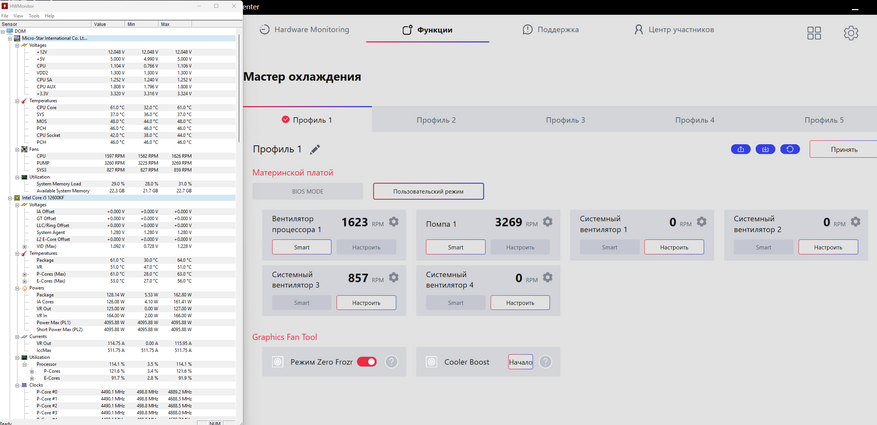Collapse the Processor utilization node
Screen dimensions: 877x425
pos(25,364)
